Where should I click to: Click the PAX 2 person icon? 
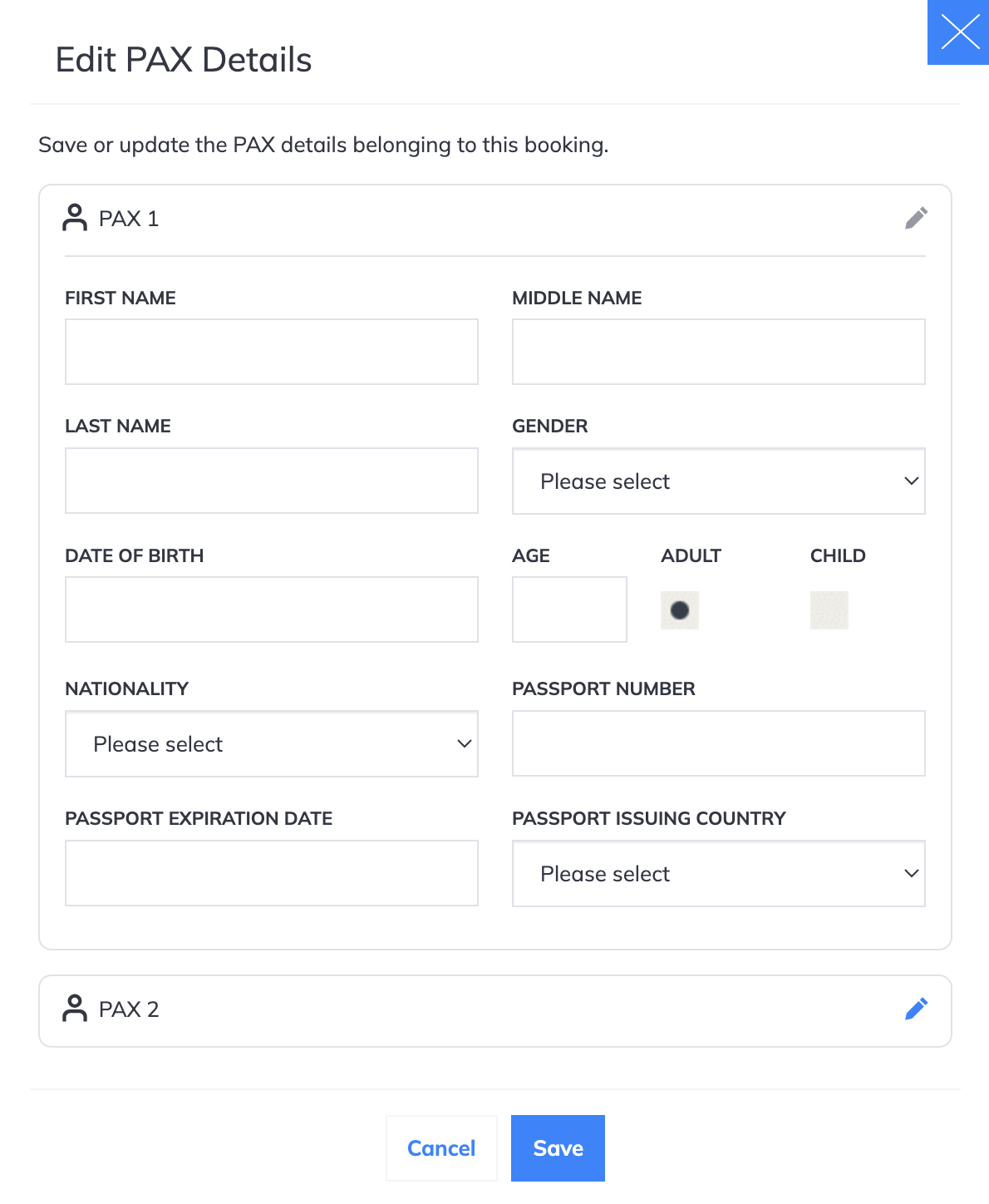click(x=75, y=1009)
